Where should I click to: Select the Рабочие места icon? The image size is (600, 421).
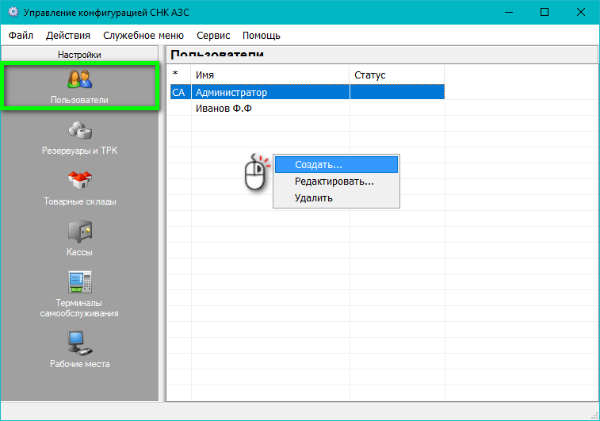click(x=80, y=343)
